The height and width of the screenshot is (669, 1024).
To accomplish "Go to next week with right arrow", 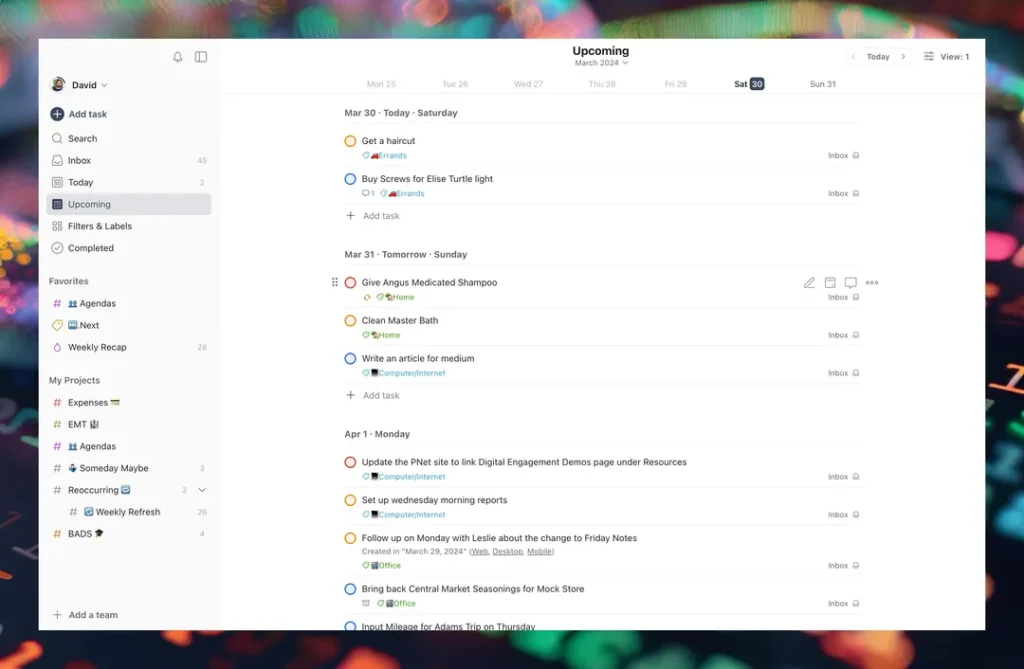I will (903, 57).
